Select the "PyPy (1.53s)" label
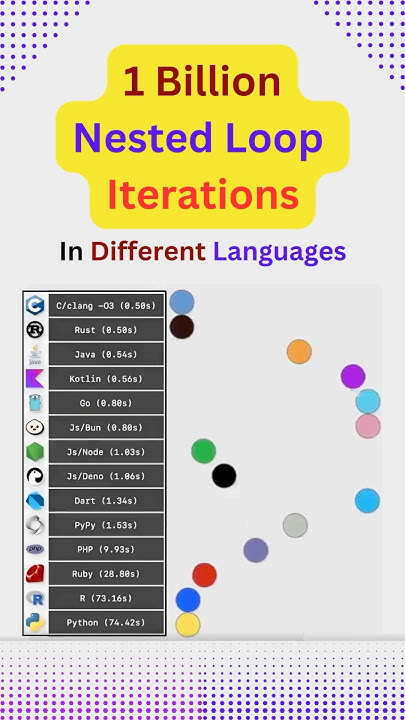The image size is (405, 720). [106, 525]
